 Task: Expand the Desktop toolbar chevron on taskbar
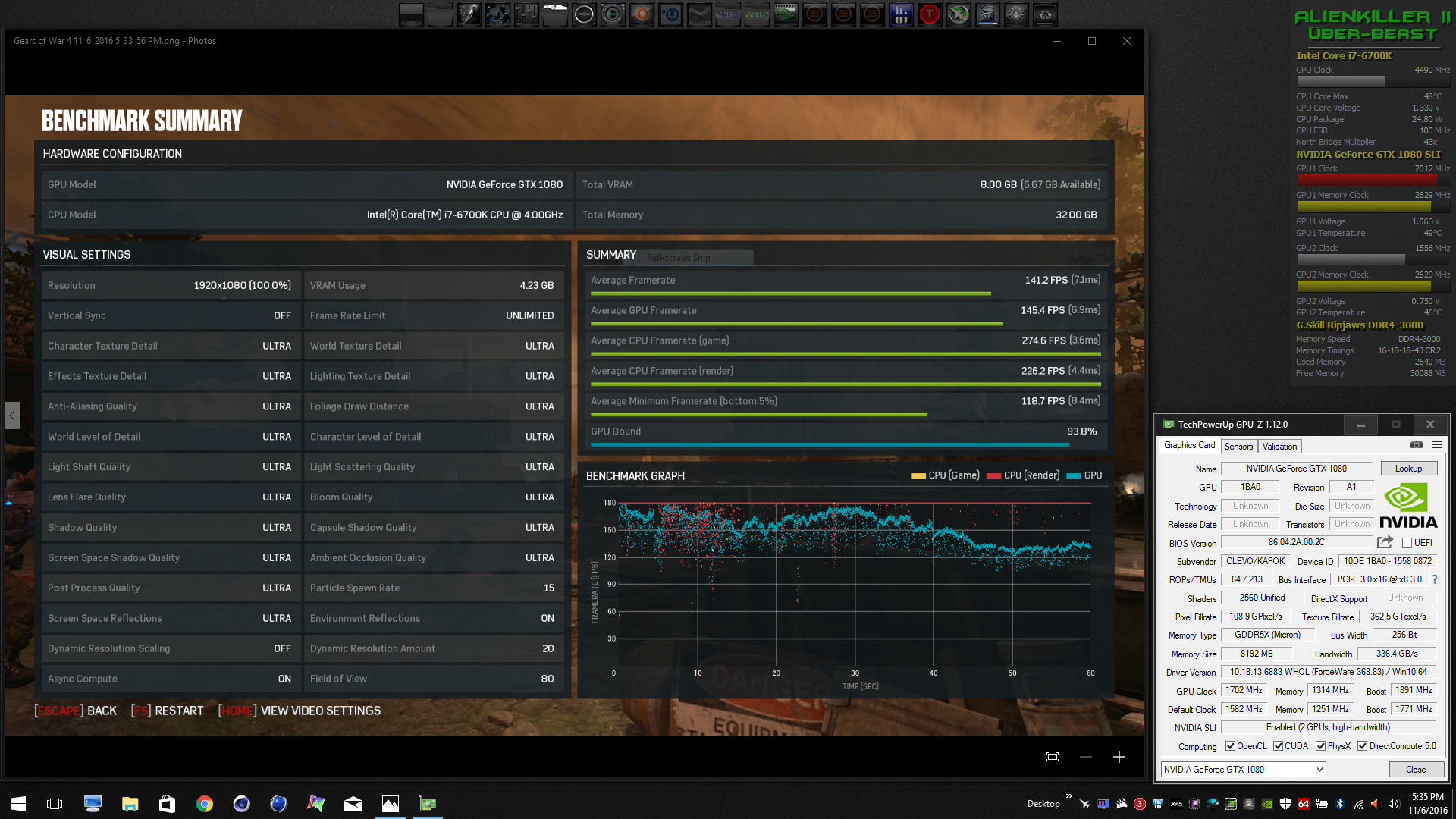coord(1069,796)
